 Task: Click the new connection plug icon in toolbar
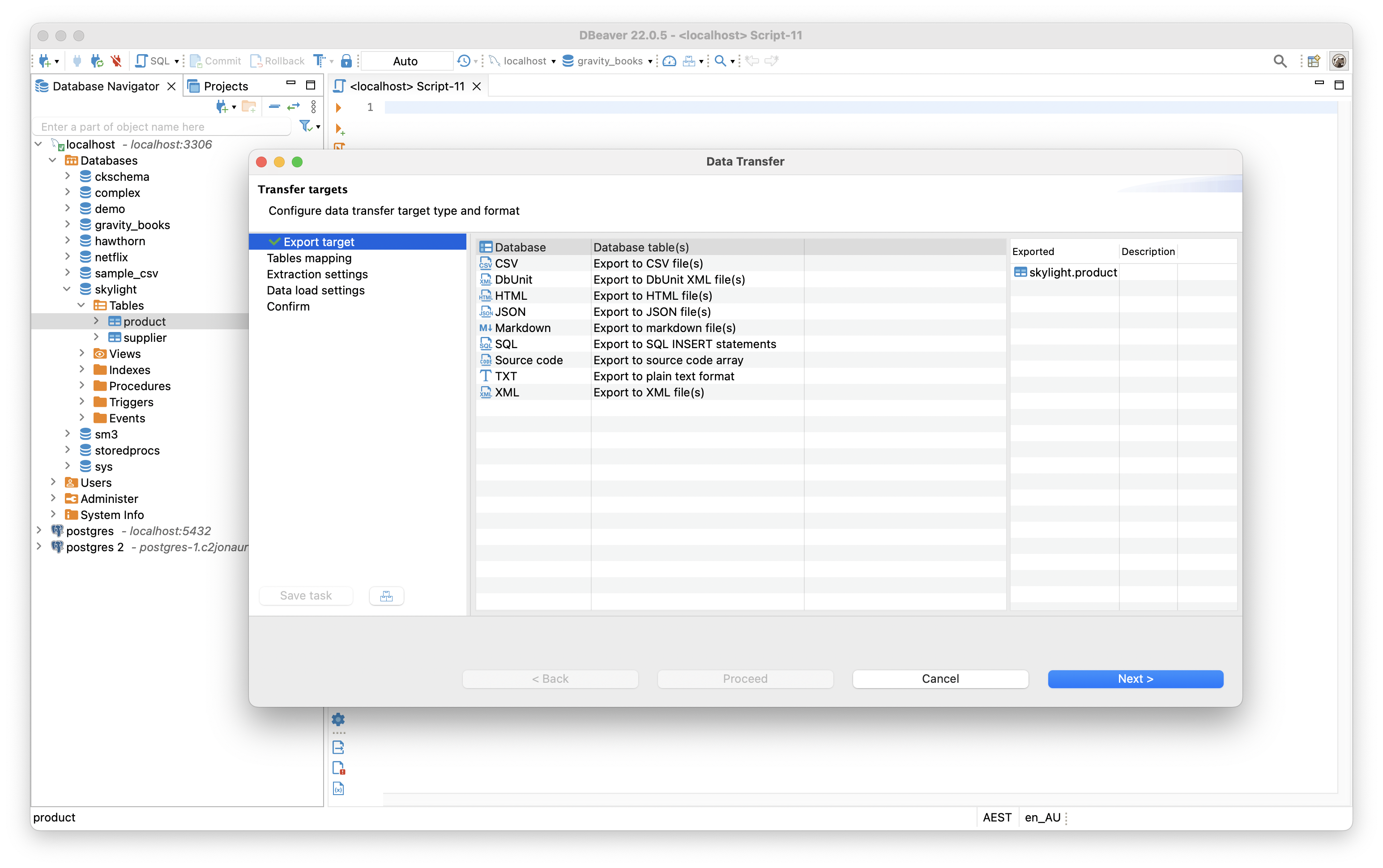pos(45,61)
